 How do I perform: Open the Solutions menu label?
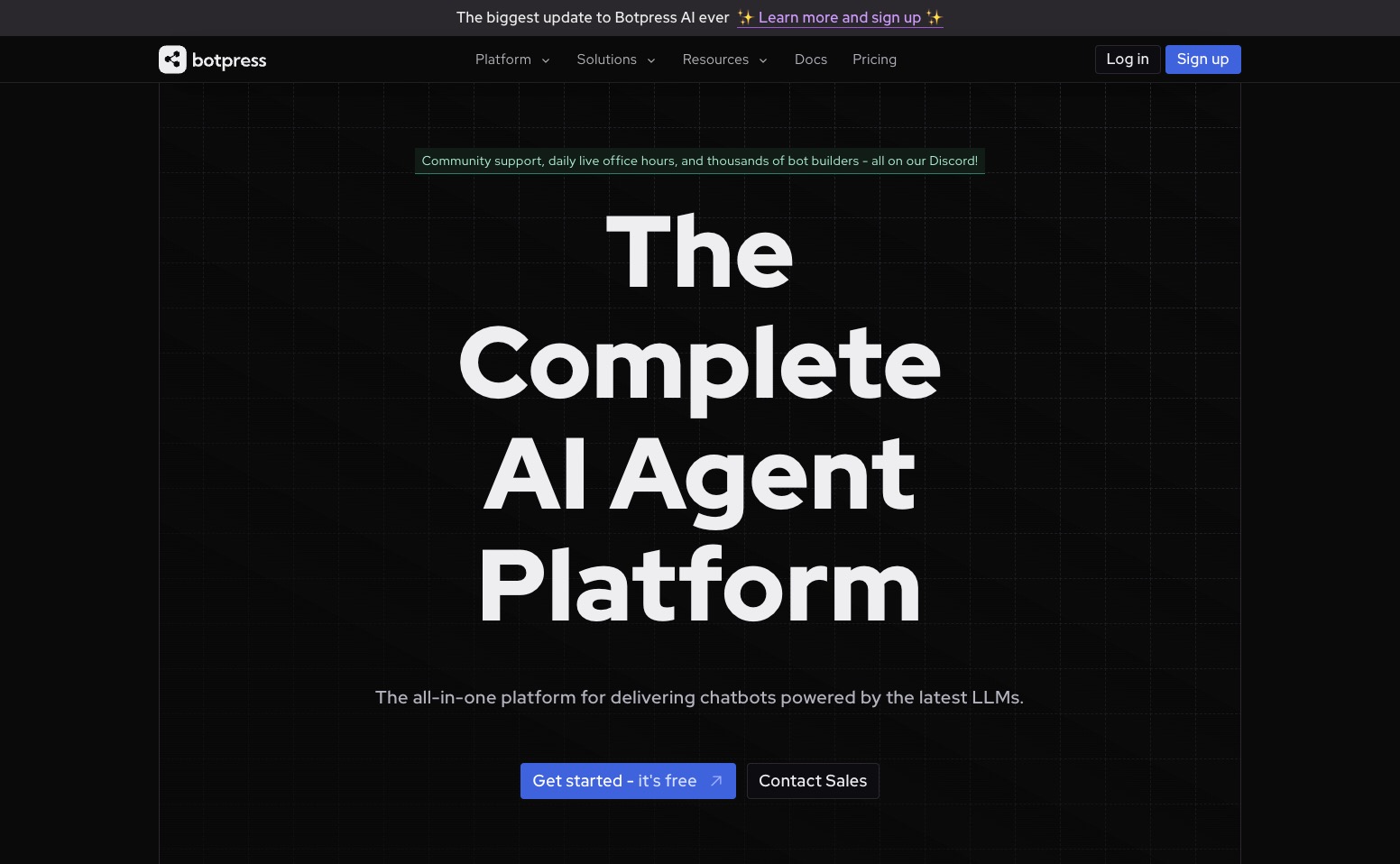[x=606, y=60]
